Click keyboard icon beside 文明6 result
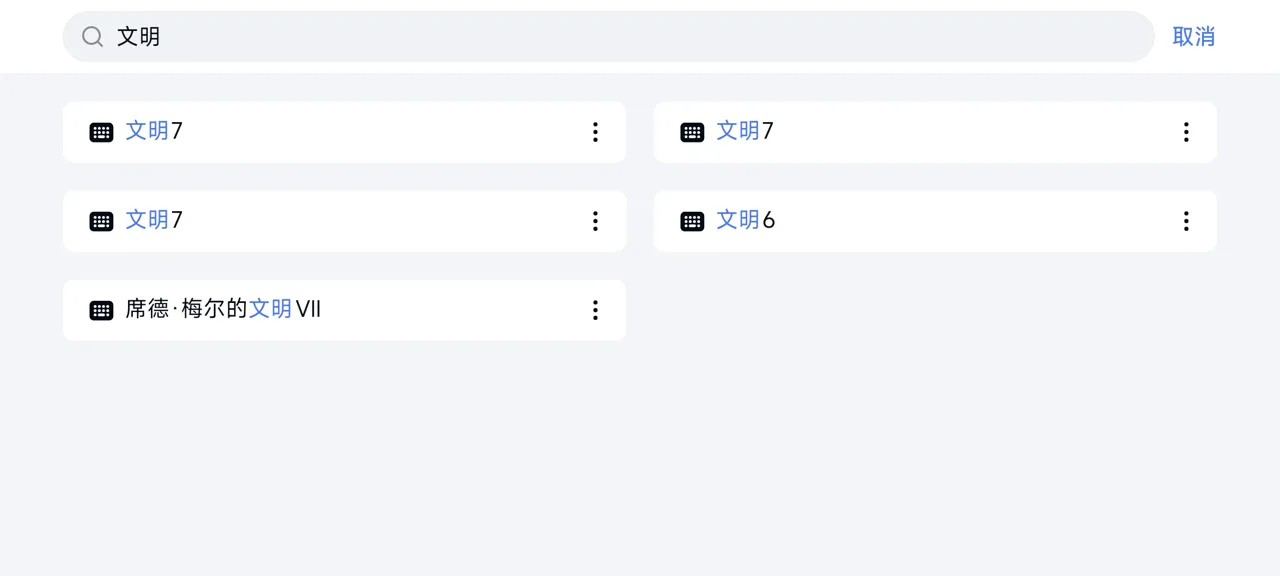 click(692, 221)
